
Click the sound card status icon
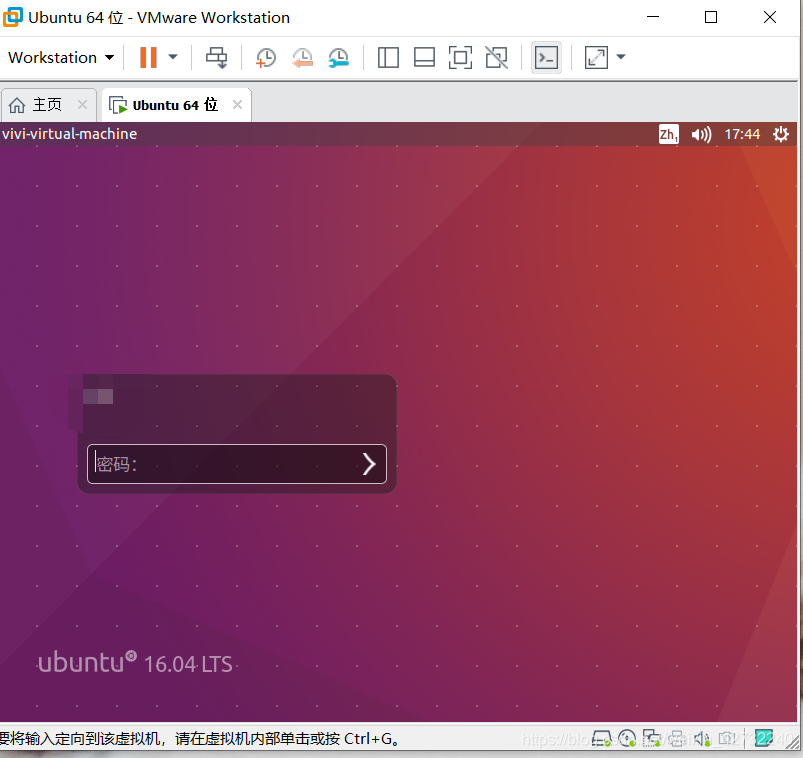point(702,739)
